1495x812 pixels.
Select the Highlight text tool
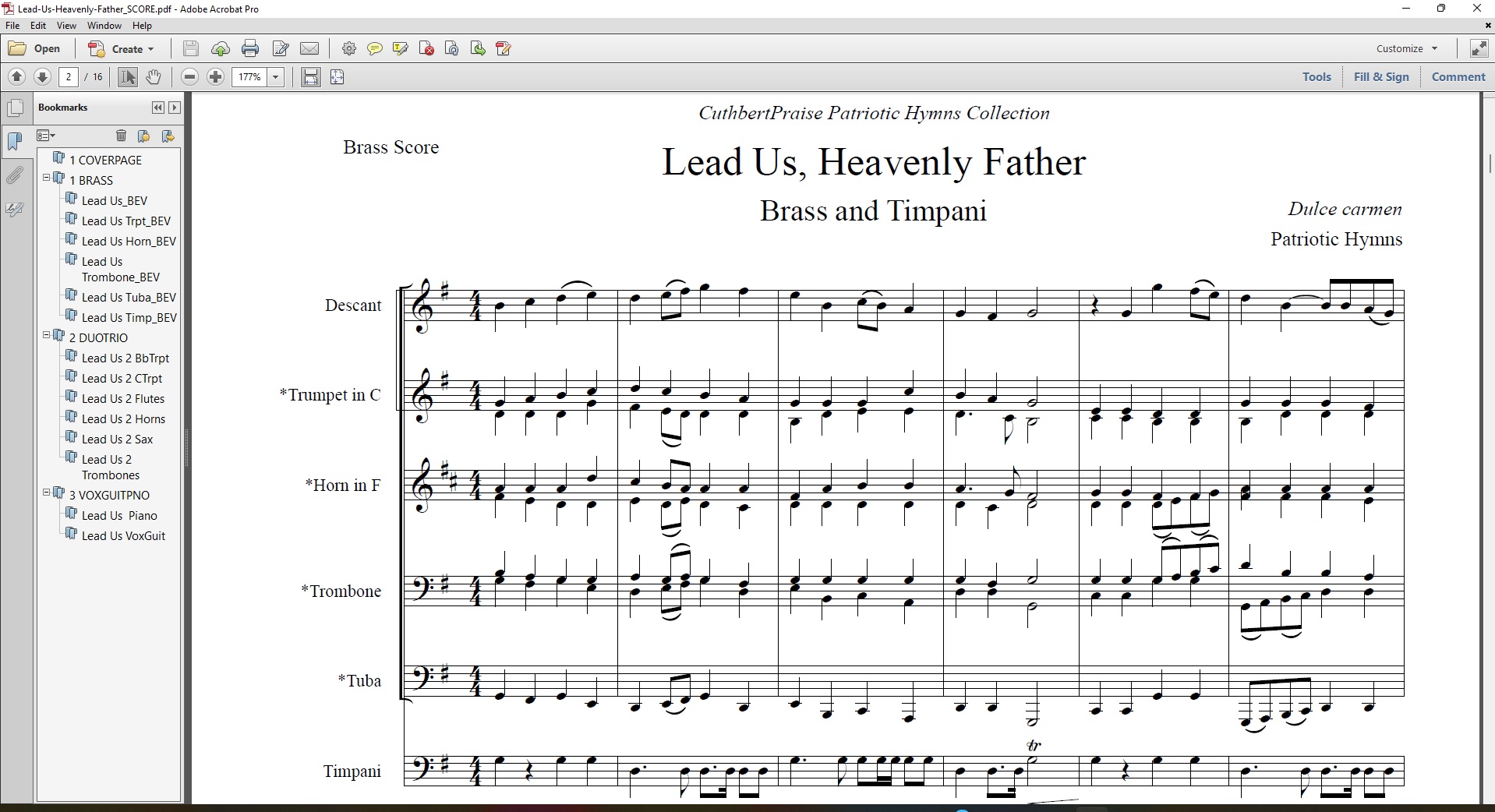click(x=401, y=48)
